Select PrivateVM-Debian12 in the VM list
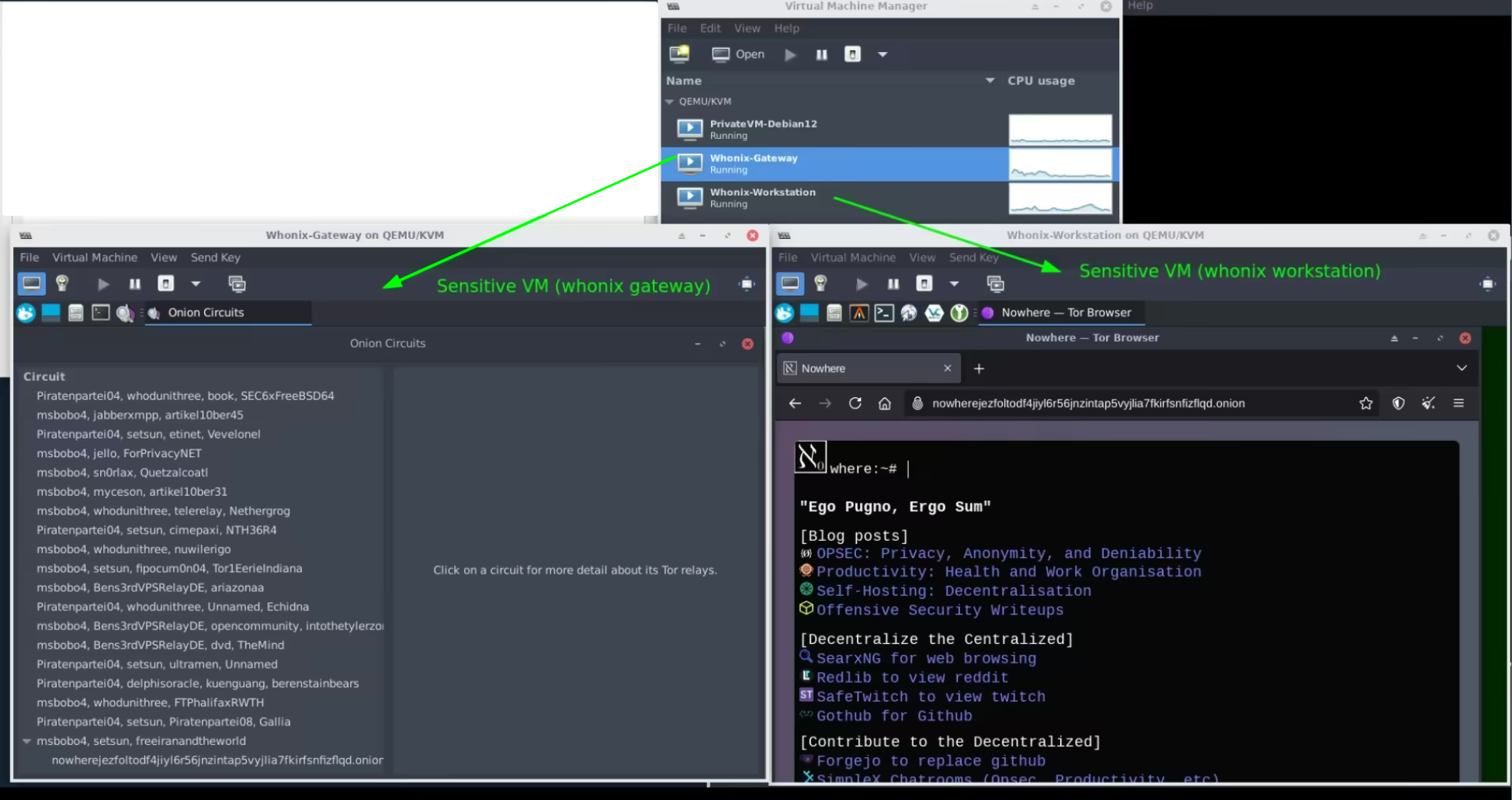The width and height of the screenshot is (1512, 800). (890, 130)
